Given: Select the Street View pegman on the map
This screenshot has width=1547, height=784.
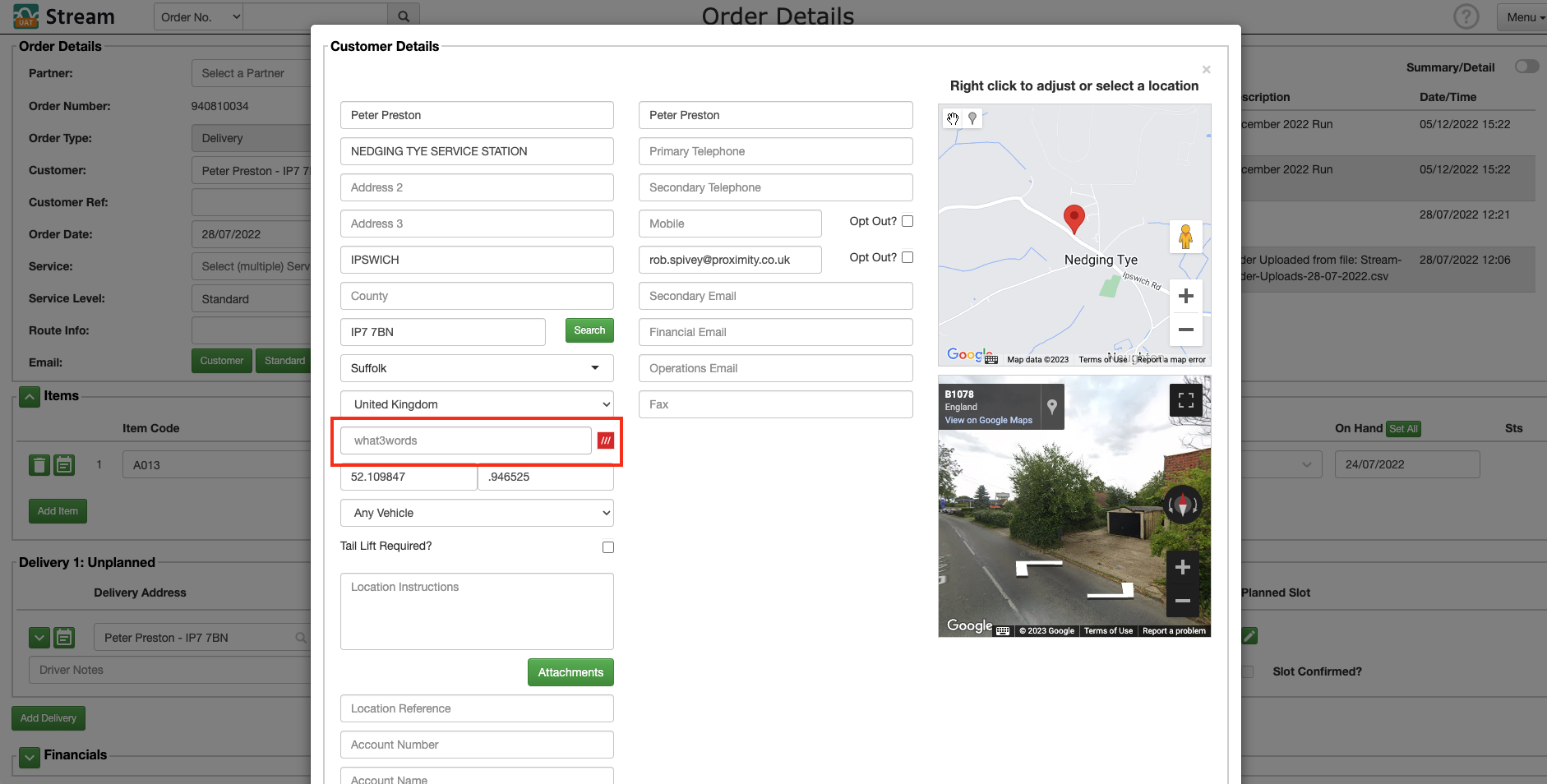Looking at the screenshot, I should [1187, 236].
